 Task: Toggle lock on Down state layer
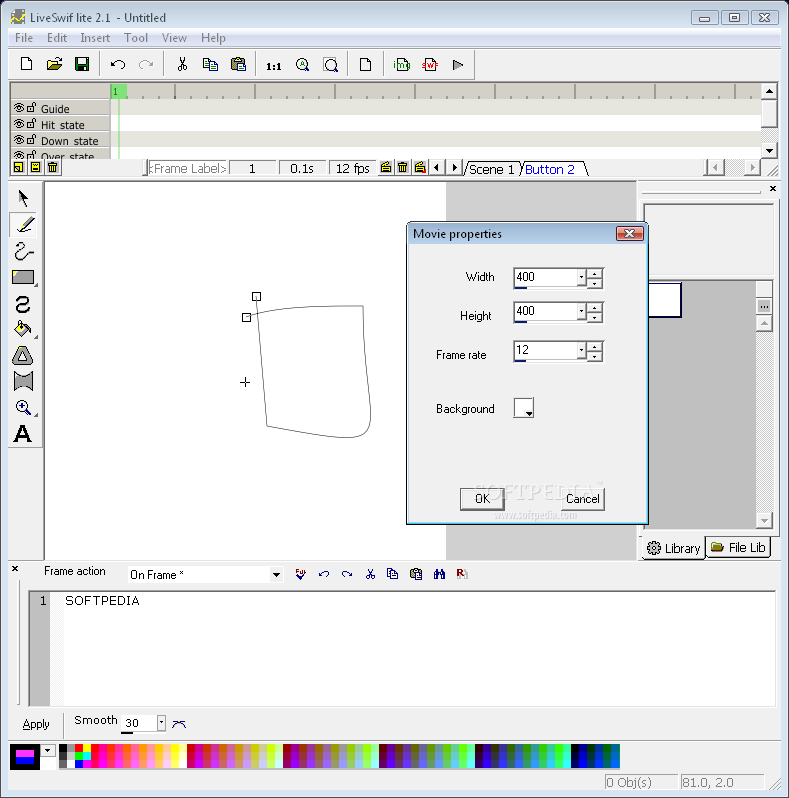(31, 139)
